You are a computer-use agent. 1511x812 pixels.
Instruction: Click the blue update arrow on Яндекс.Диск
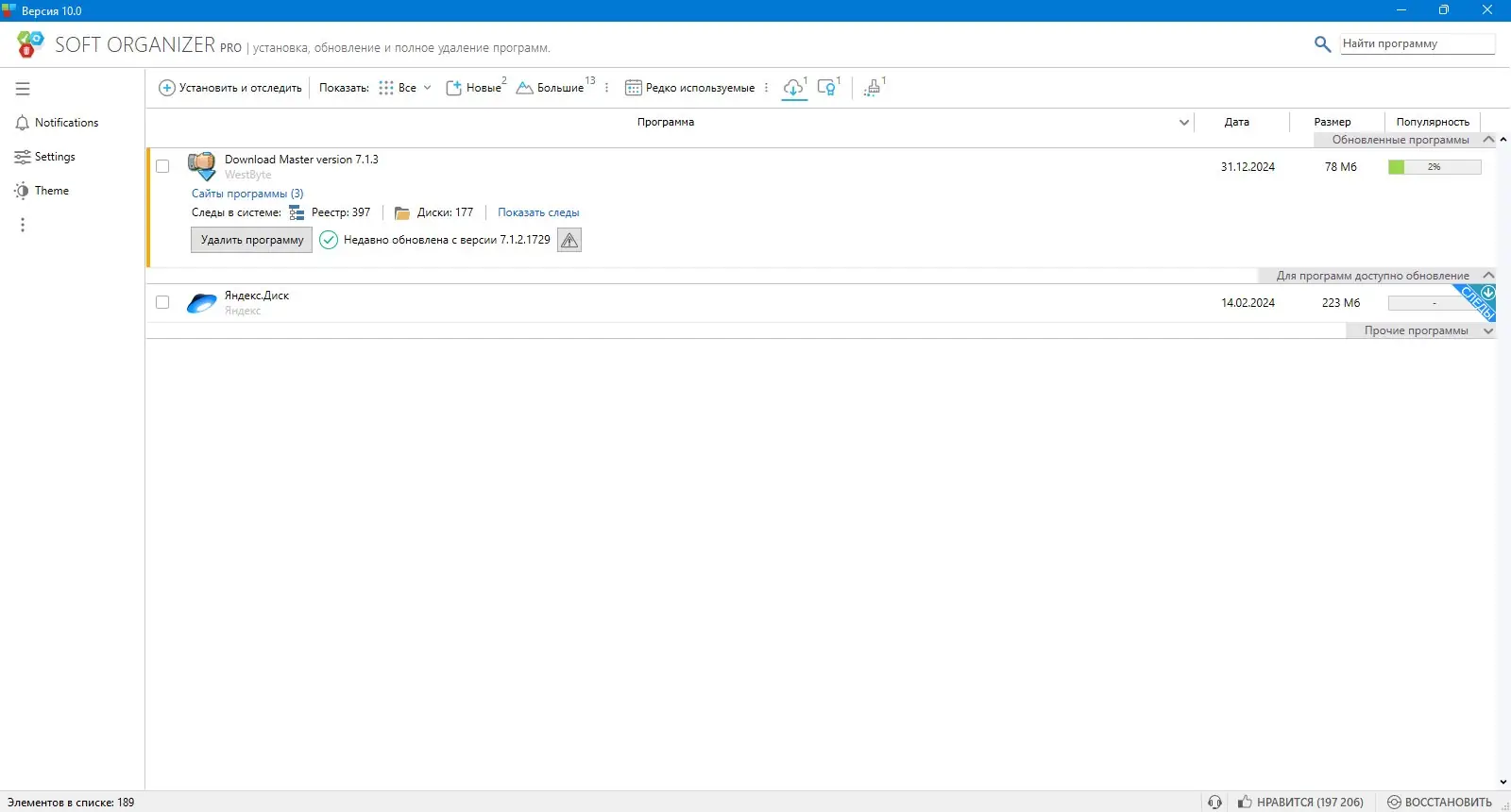coord(1487,293)
